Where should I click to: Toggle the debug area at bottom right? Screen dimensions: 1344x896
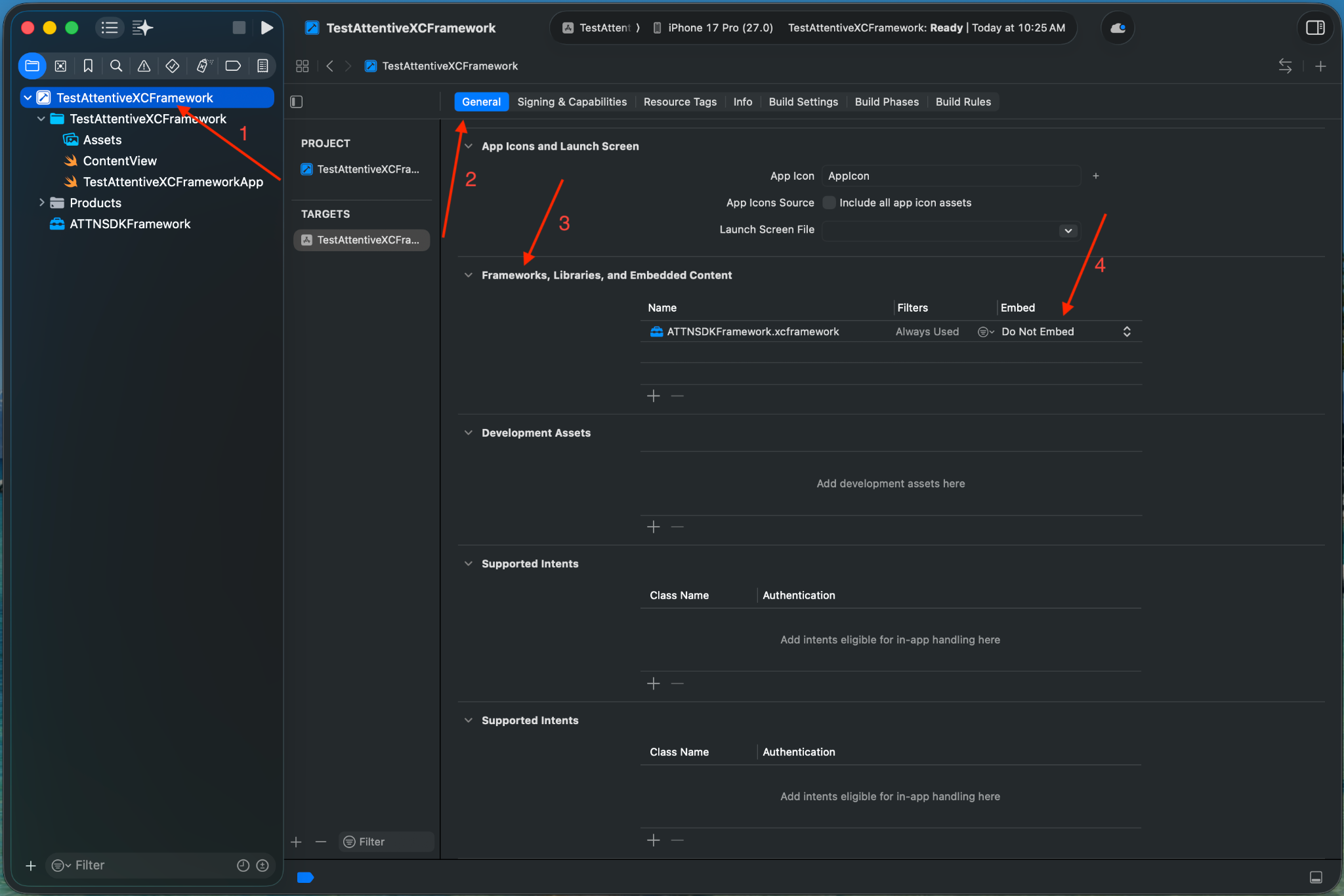(1316, 878)
